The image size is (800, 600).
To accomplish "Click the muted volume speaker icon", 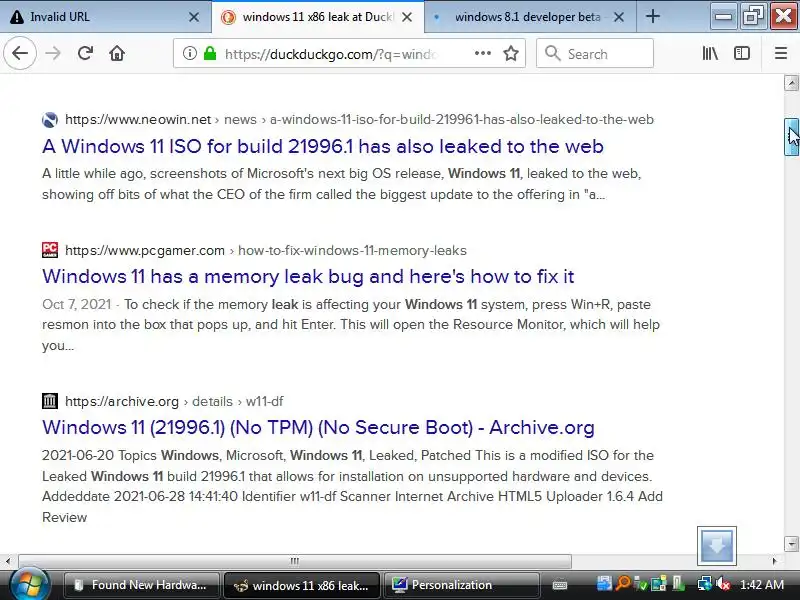I will (722, 584).
